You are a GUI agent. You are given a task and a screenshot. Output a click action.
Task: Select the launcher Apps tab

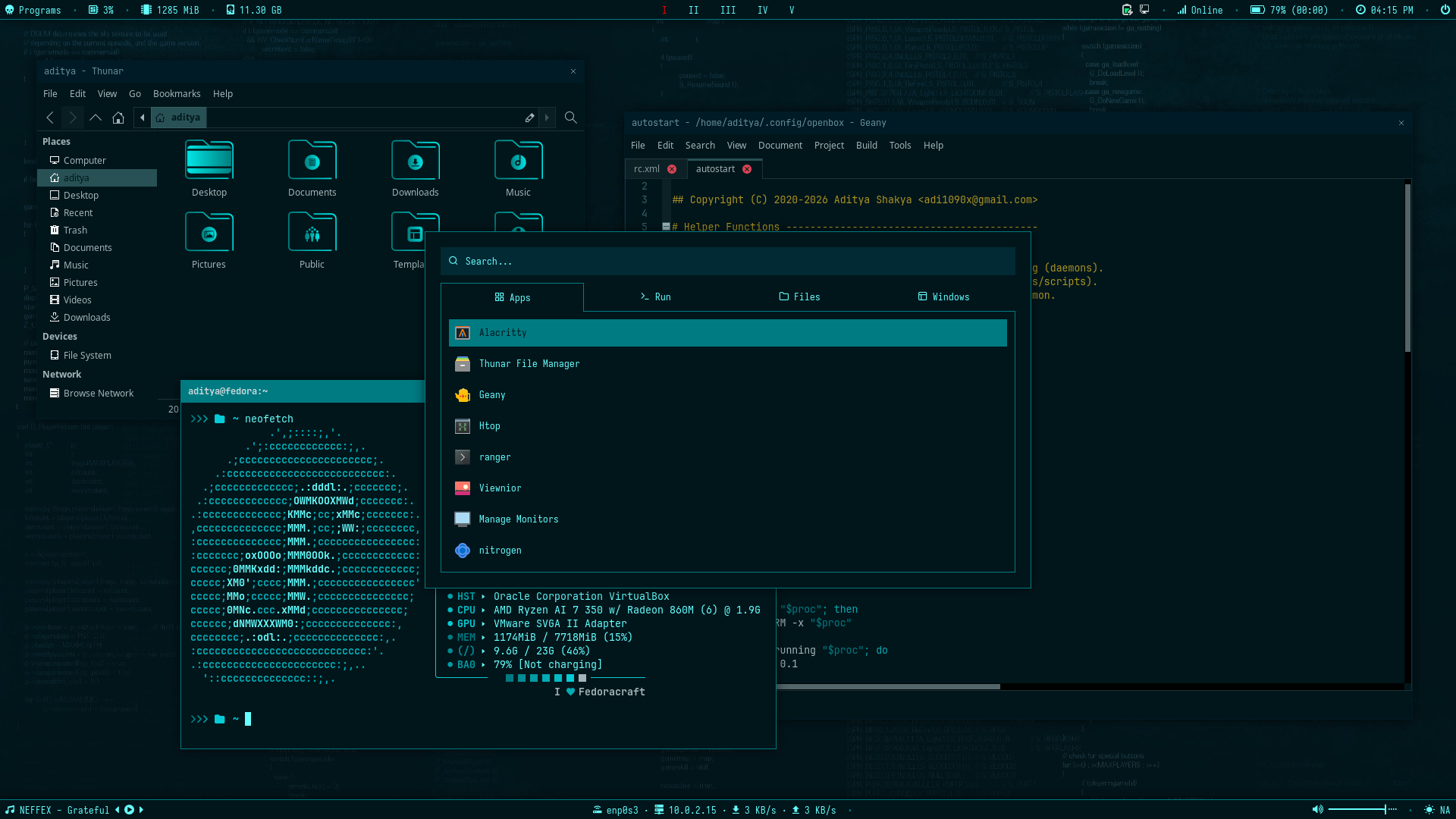[512, 297]
